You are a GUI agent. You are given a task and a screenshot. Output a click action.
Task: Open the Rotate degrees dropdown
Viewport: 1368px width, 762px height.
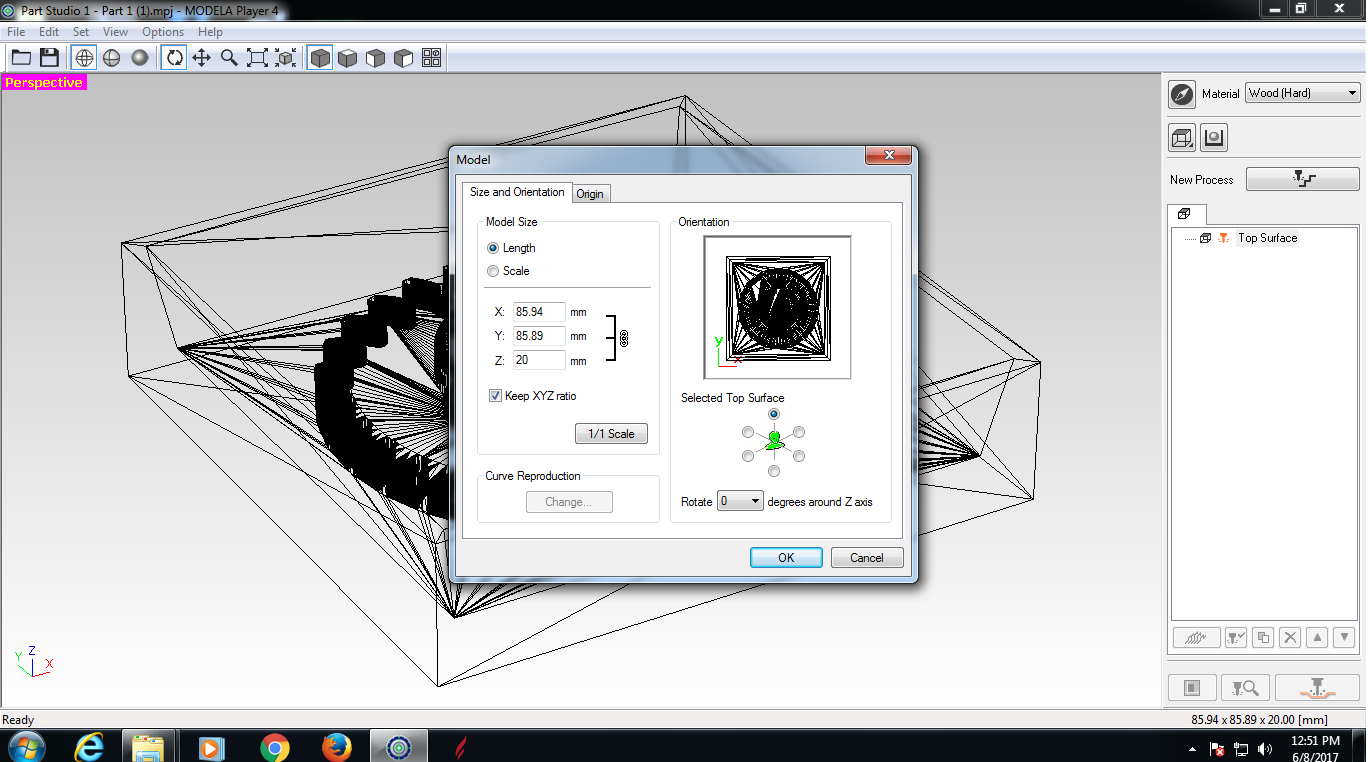click(740, 501)
